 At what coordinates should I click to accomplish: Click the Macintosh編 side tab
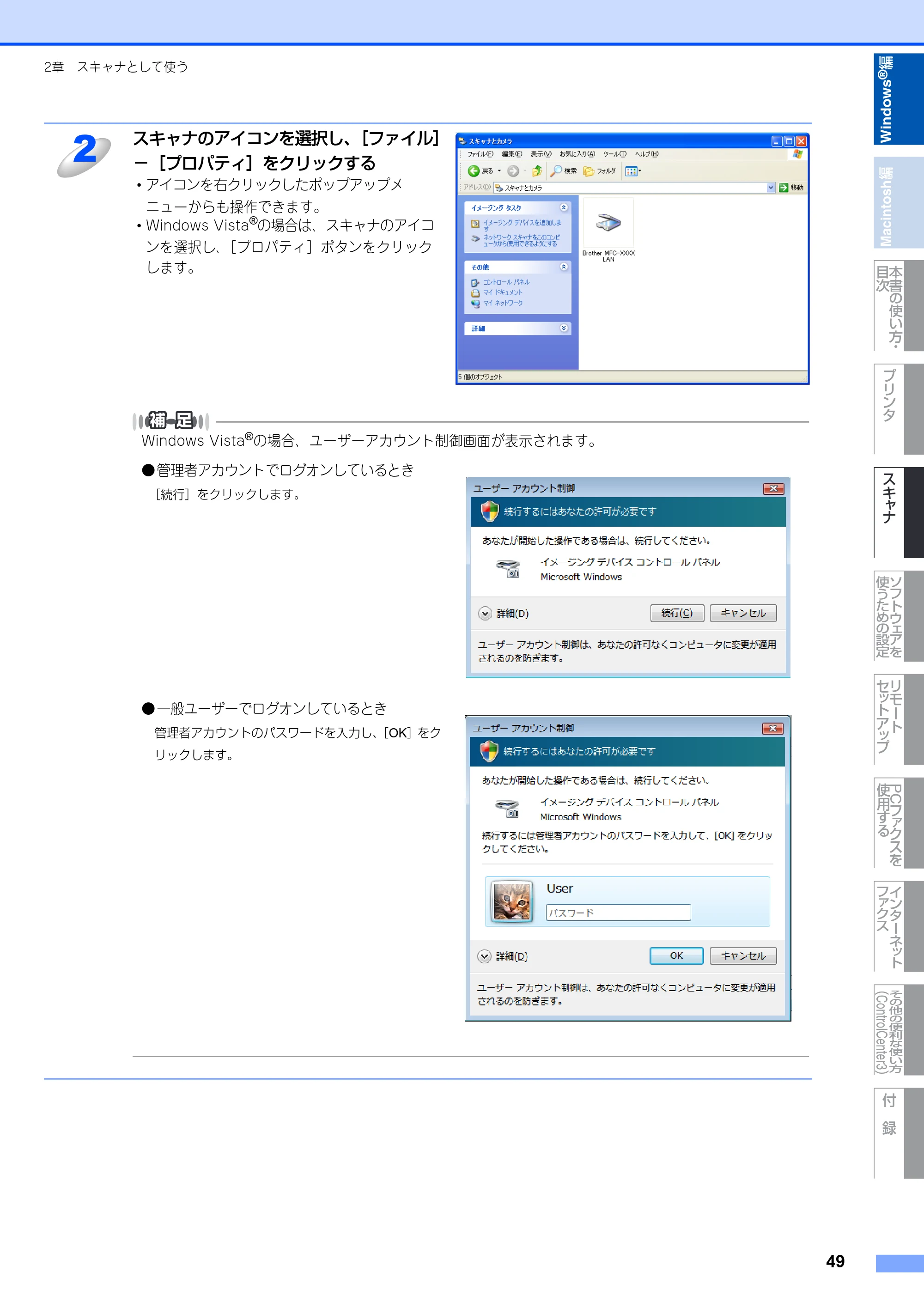(899, 203)
